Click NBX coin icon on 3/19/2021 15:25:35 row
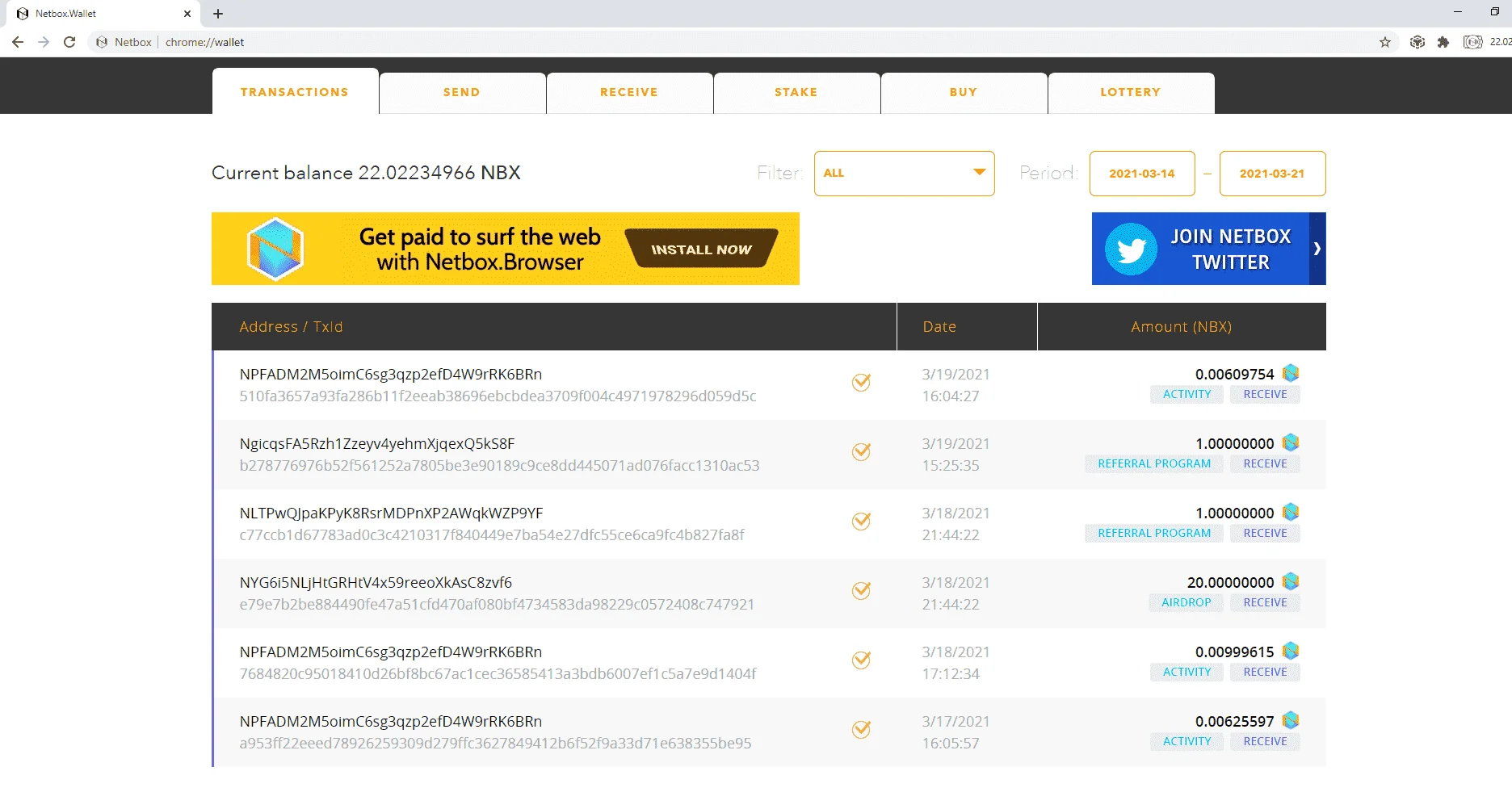Screen dimensions: 1512x788 click(1291, 442)
